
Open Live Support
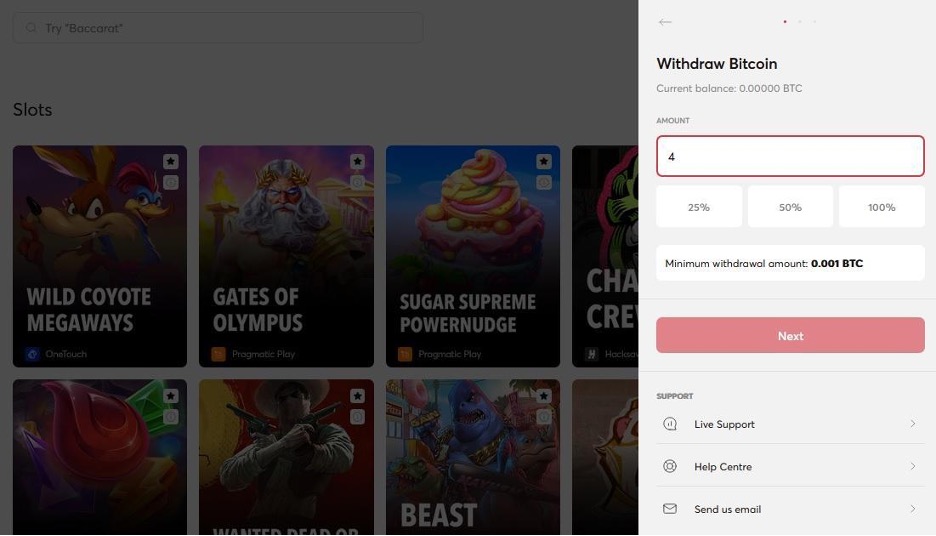pyautogui.click(x=790, y=424)
